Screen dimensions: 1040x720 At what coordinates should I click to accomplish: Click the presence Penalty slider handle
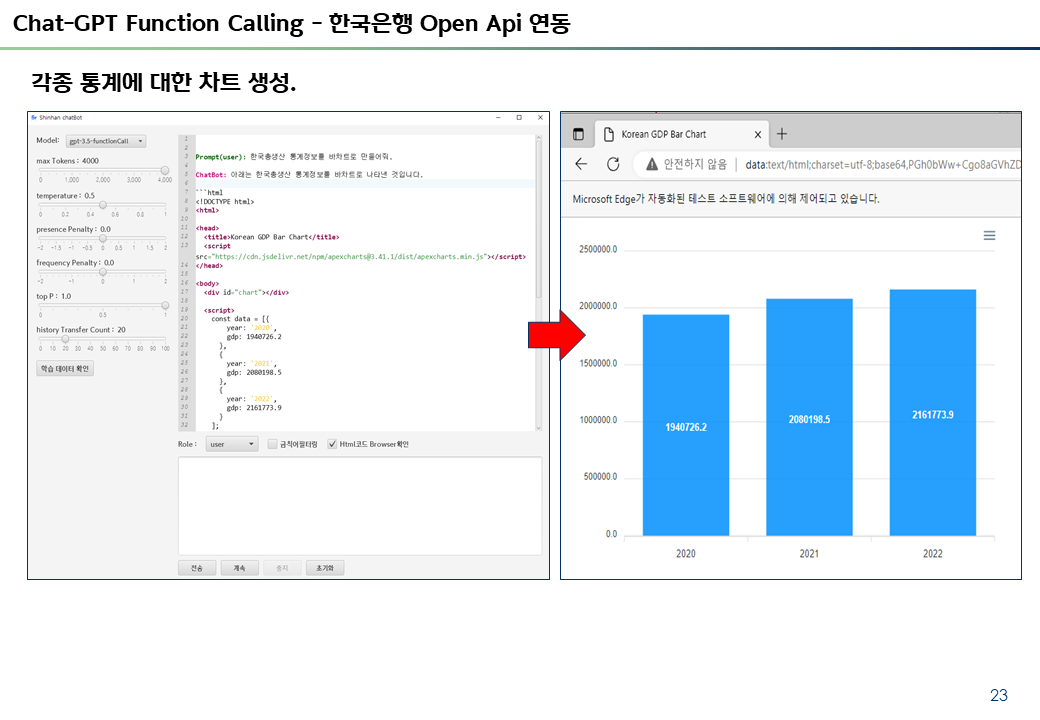103,238
